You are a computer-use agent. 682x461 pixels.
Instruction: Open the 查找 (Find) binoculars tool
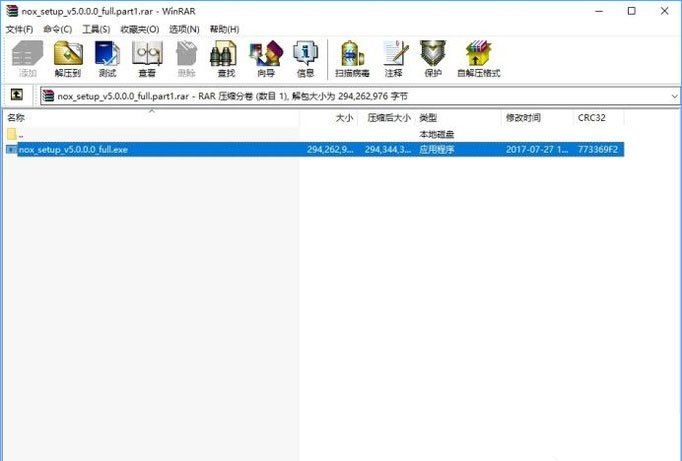tap(226, 59)
